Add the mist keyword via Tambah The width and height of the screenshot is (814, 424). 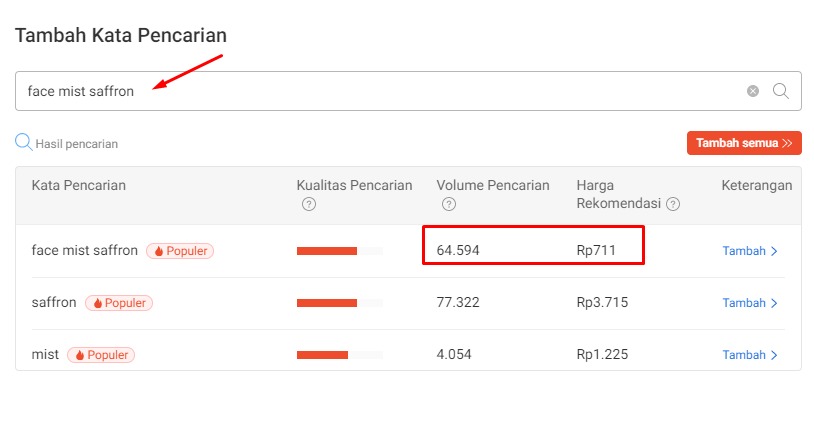click(749, 355)
